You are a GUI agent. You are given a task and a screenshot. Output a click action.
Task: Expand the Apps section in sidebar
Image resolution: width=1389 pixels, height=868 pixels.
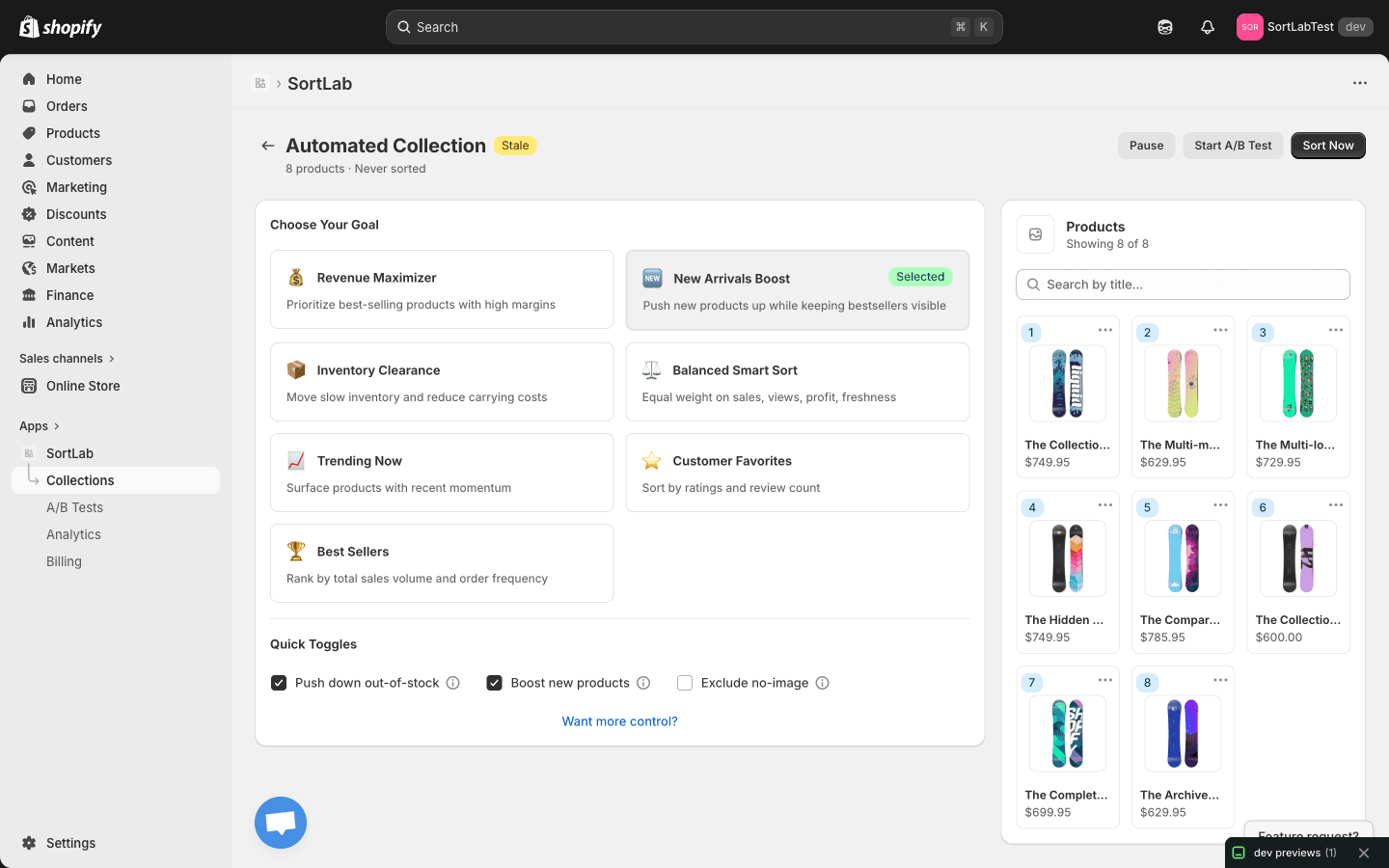click(40, 426)
